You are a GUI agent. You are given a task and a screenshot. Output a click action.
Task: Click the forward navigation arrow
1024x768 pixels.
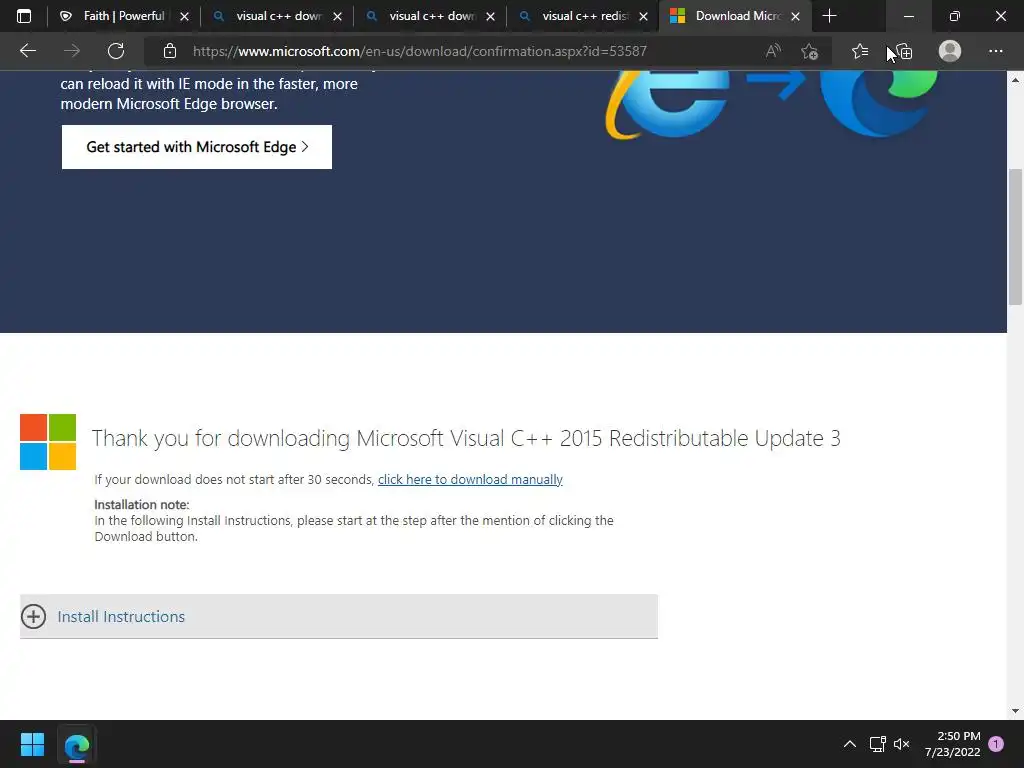click(72, 51)
